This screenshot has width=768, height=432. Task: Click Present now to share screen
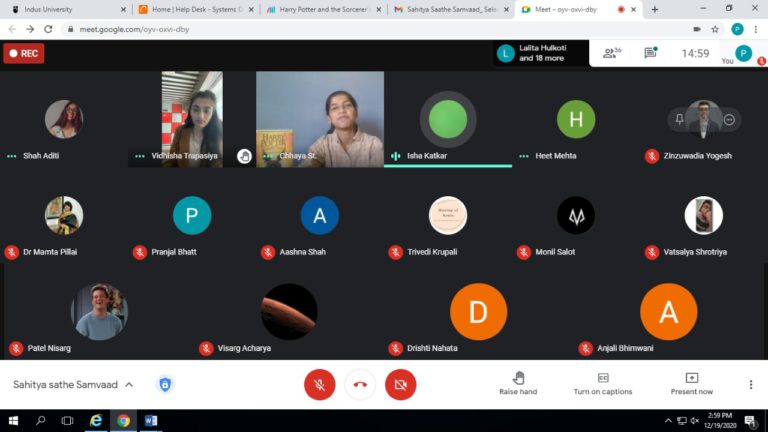pos(691,383)
